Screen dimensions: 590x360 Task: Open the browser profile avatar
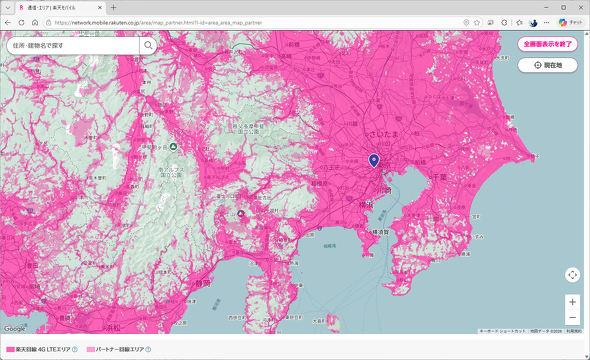[x=533, y=23]
